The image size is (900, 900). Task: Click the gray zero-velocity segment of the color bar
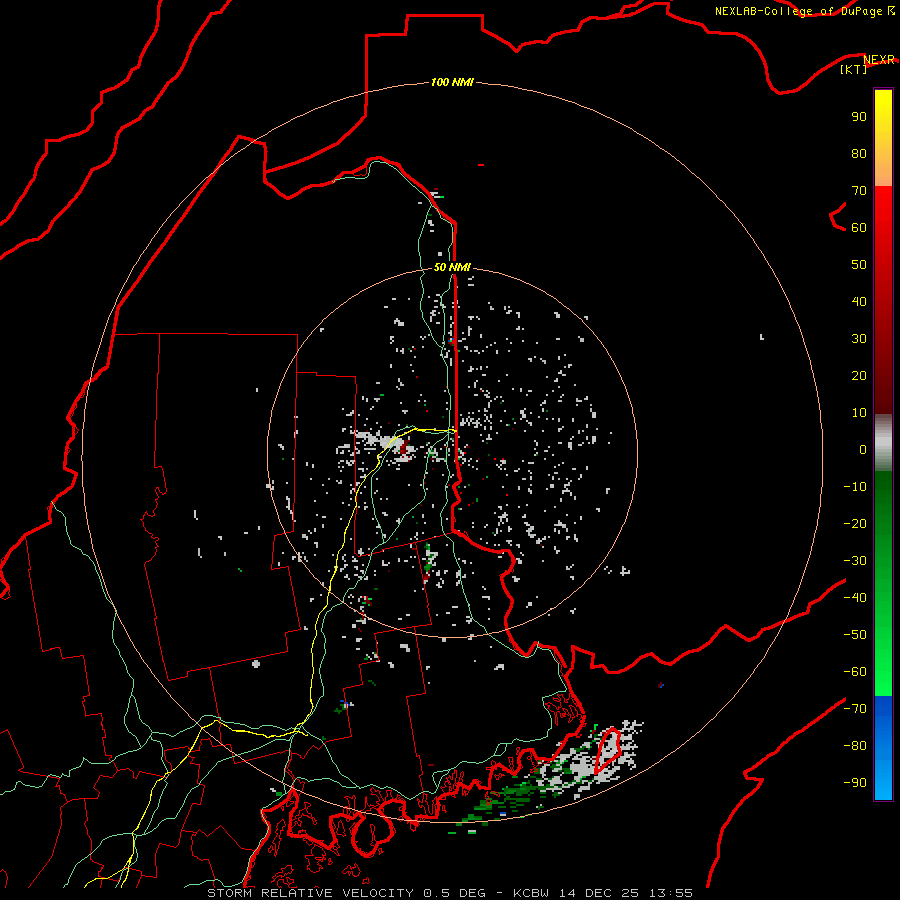click(x=883, y=443)
